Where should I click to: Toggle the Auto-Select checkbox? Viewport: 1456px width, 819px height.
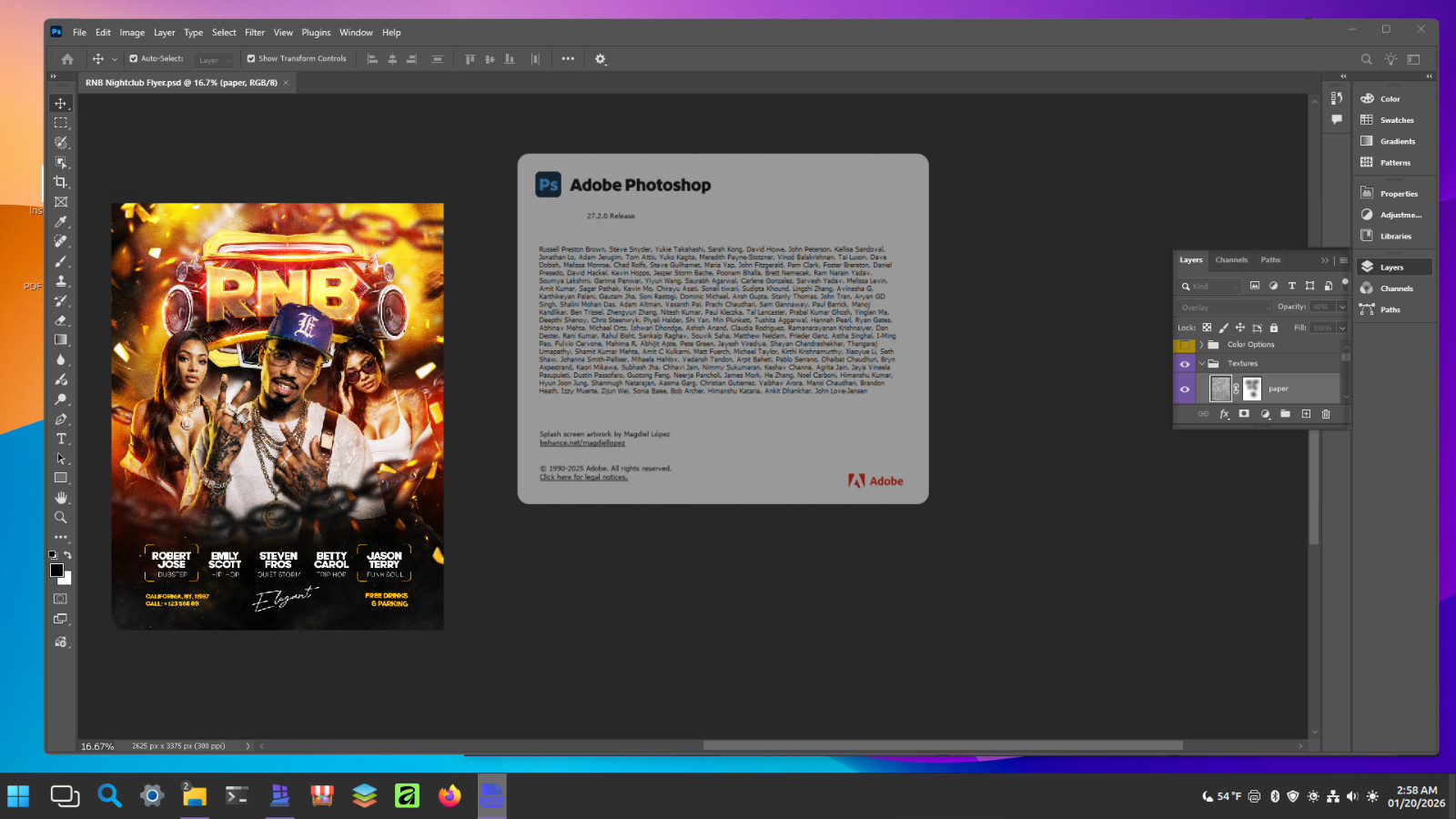point(134,58)
